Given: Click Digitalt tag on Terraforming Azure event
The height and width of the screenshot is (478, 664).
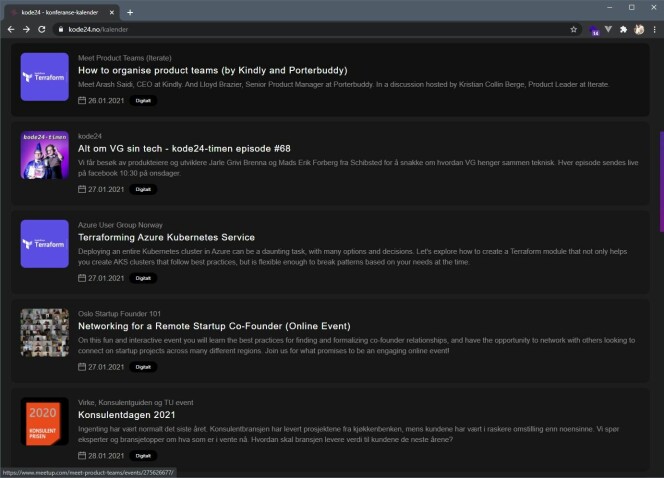Looking at the screenshot, I should pos(143,278).
